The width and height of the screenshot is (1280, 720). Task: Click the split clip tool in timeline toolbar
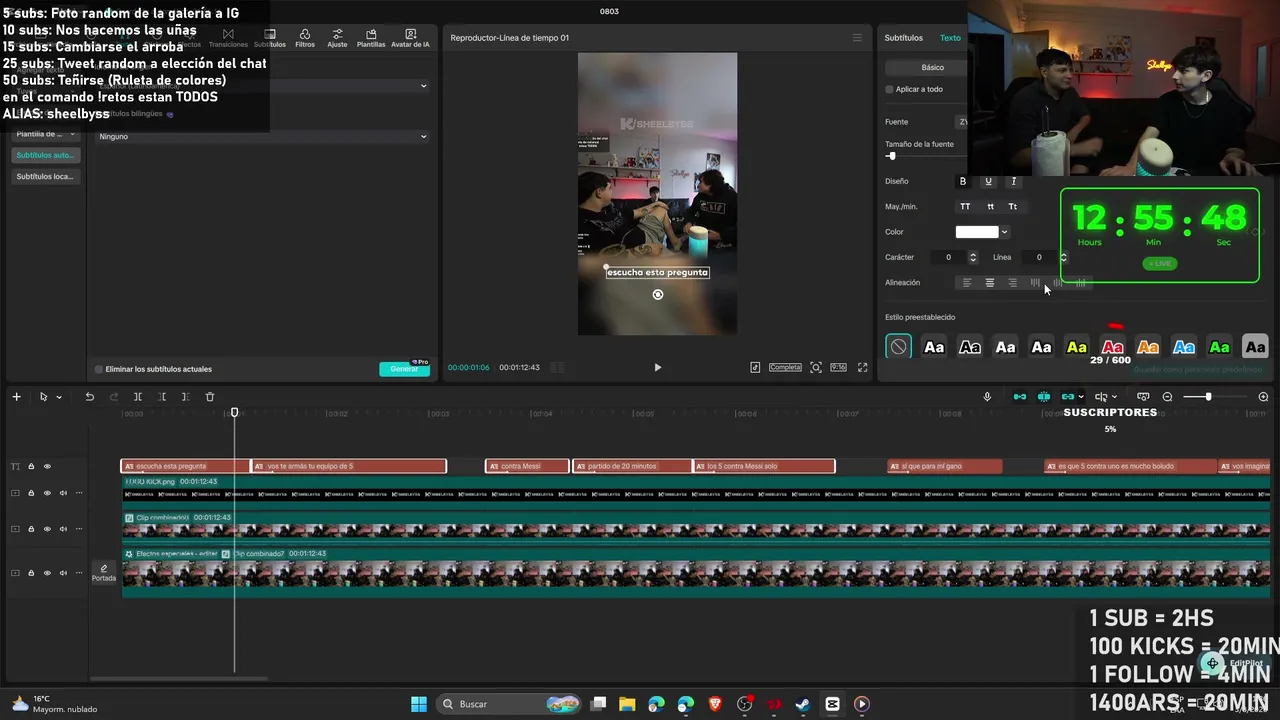(137, 397)
